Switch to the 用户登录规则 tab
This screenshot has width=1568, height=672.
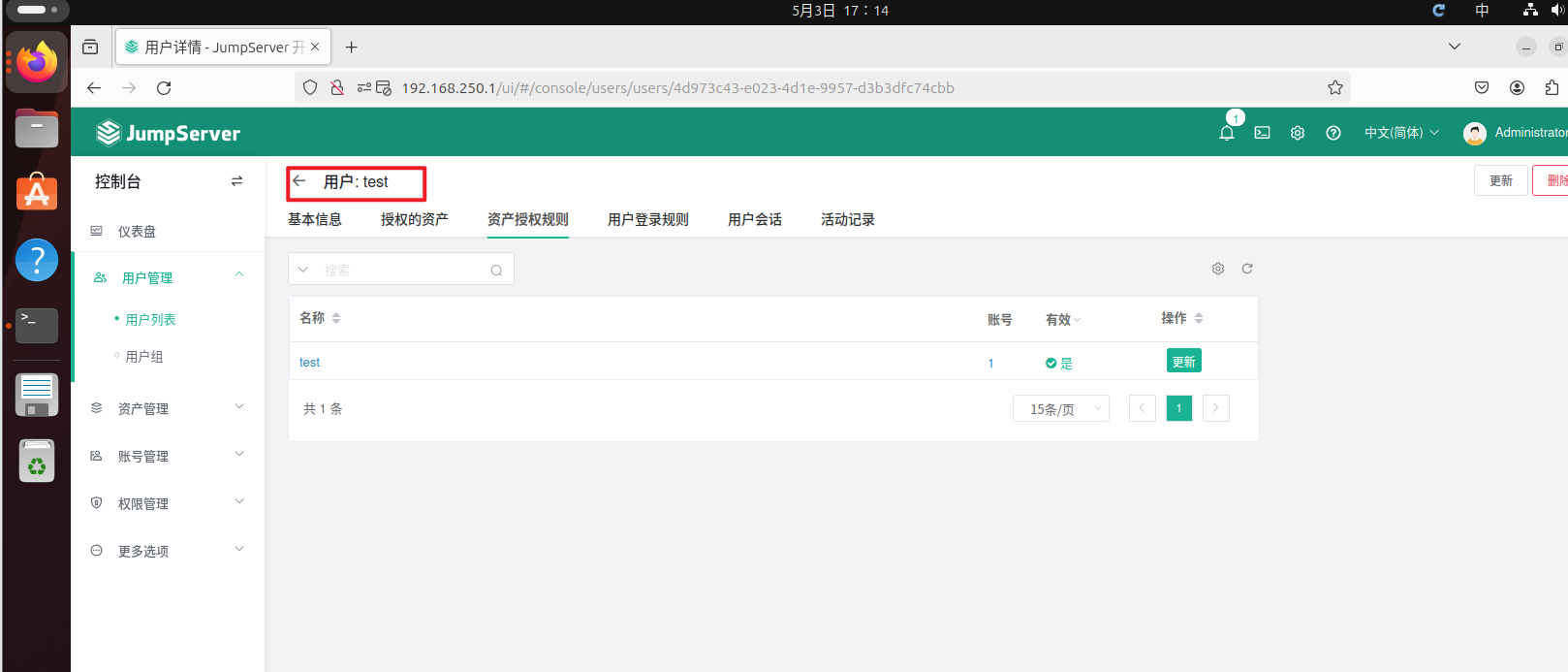[x=647, y=220]
